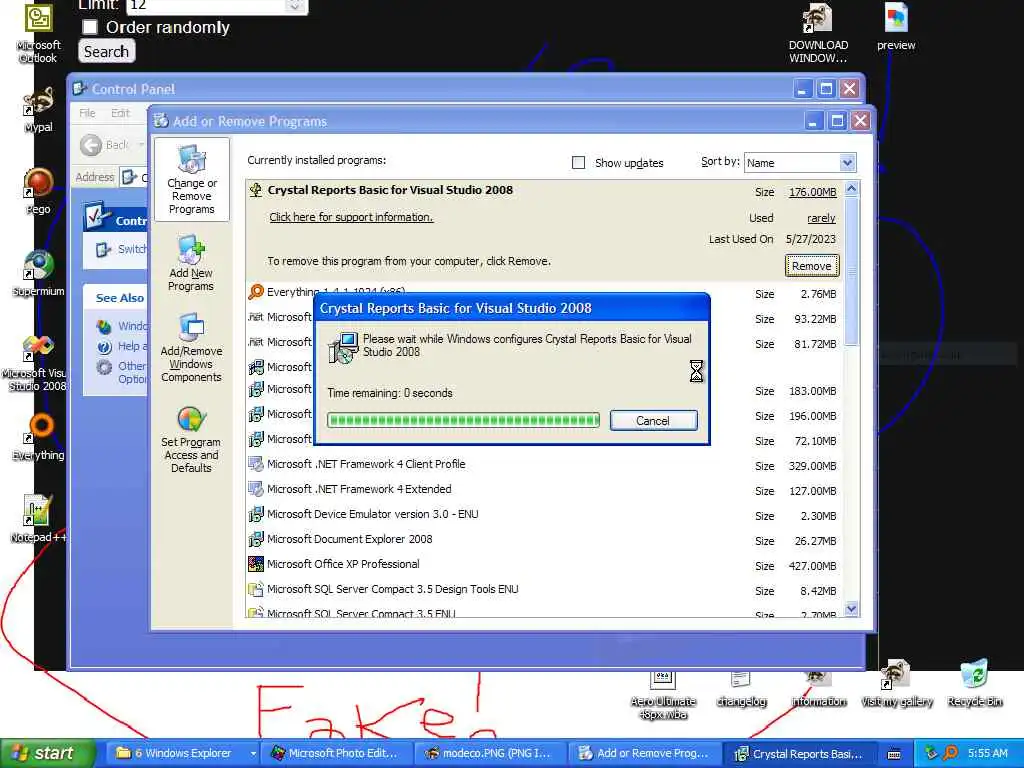Image resolution: width=1024 pixels, height=768 pixels.
Task: Select Microsoft SQL Server Compact 3.5 Design Tools row
Action: pos(542,590)
